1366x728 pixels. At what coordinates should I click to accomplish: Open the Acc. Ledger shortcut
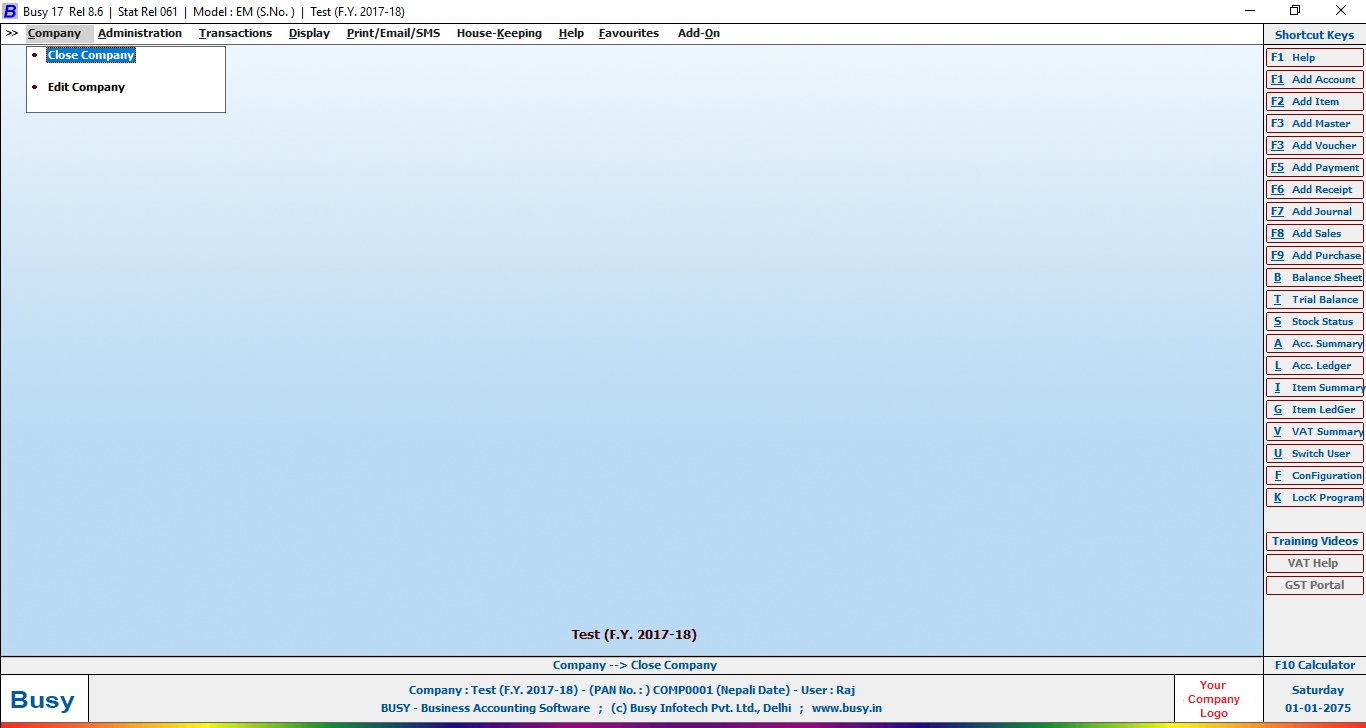point(1314,365)
